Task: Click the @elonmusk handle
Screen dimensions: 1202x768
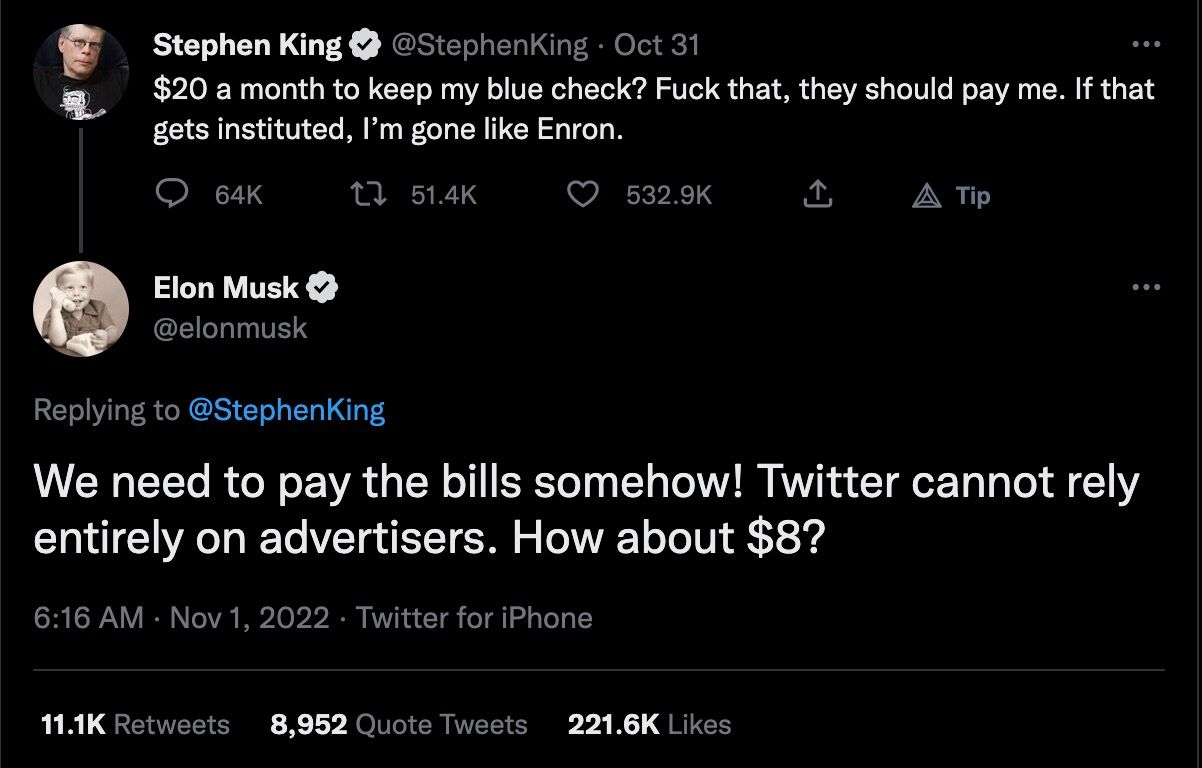Action: [230, 328]
